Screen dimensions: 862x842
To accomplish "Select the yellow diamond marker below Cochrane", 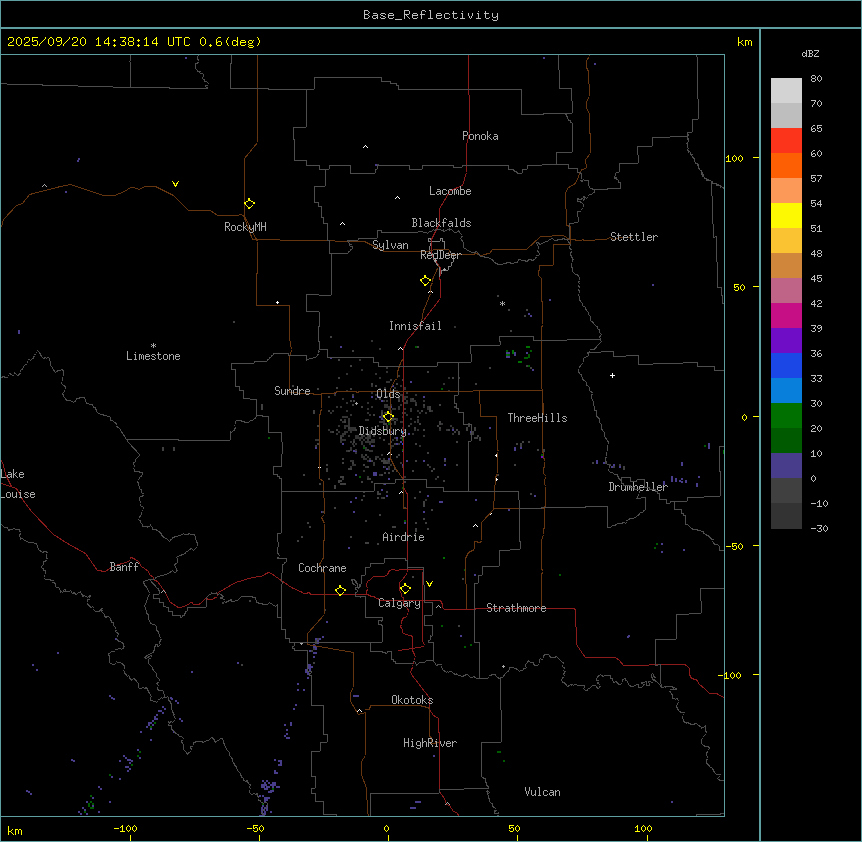I will (340, 590).
